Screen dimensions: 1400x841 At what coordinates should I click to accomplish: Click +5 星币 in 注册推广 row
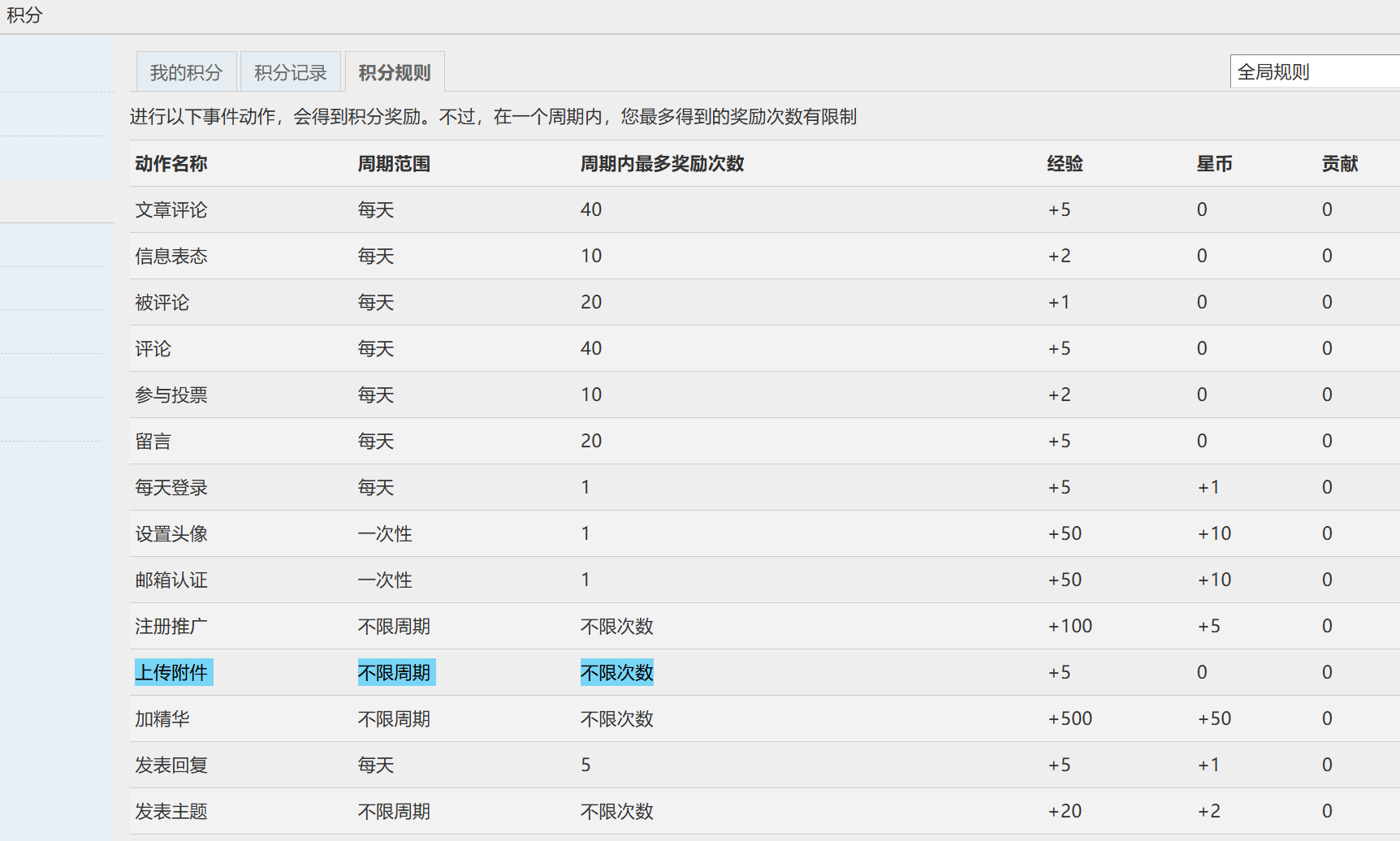1209,626
